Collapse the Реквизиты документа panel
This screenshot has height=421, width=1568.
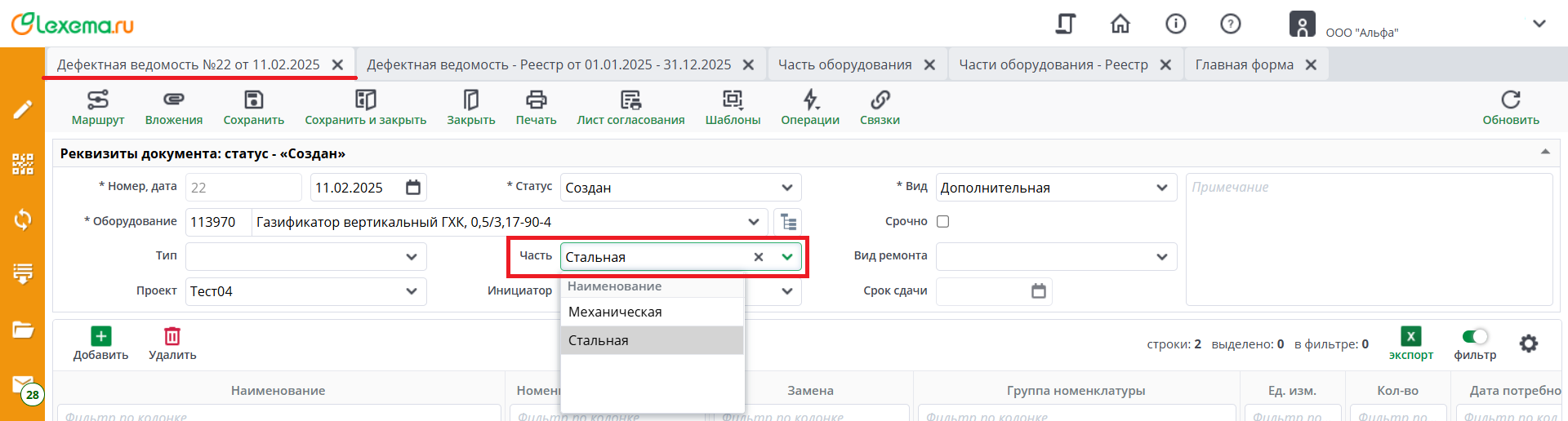point(1545,153)
